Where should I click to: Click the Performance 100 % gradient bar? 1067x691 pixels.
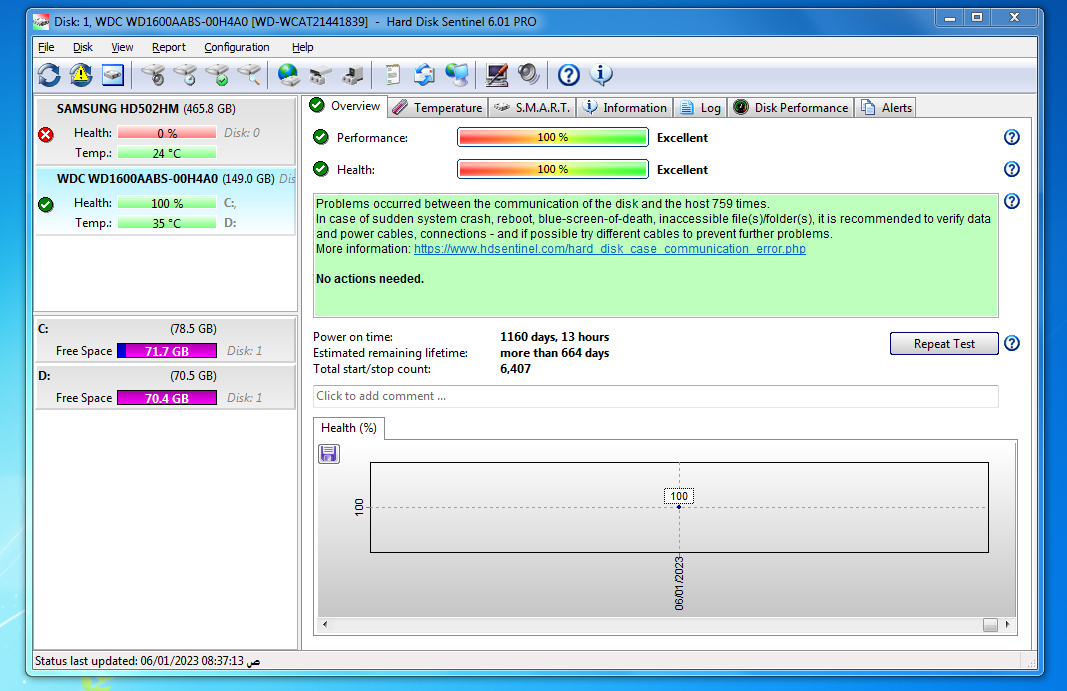coord(553,138)
